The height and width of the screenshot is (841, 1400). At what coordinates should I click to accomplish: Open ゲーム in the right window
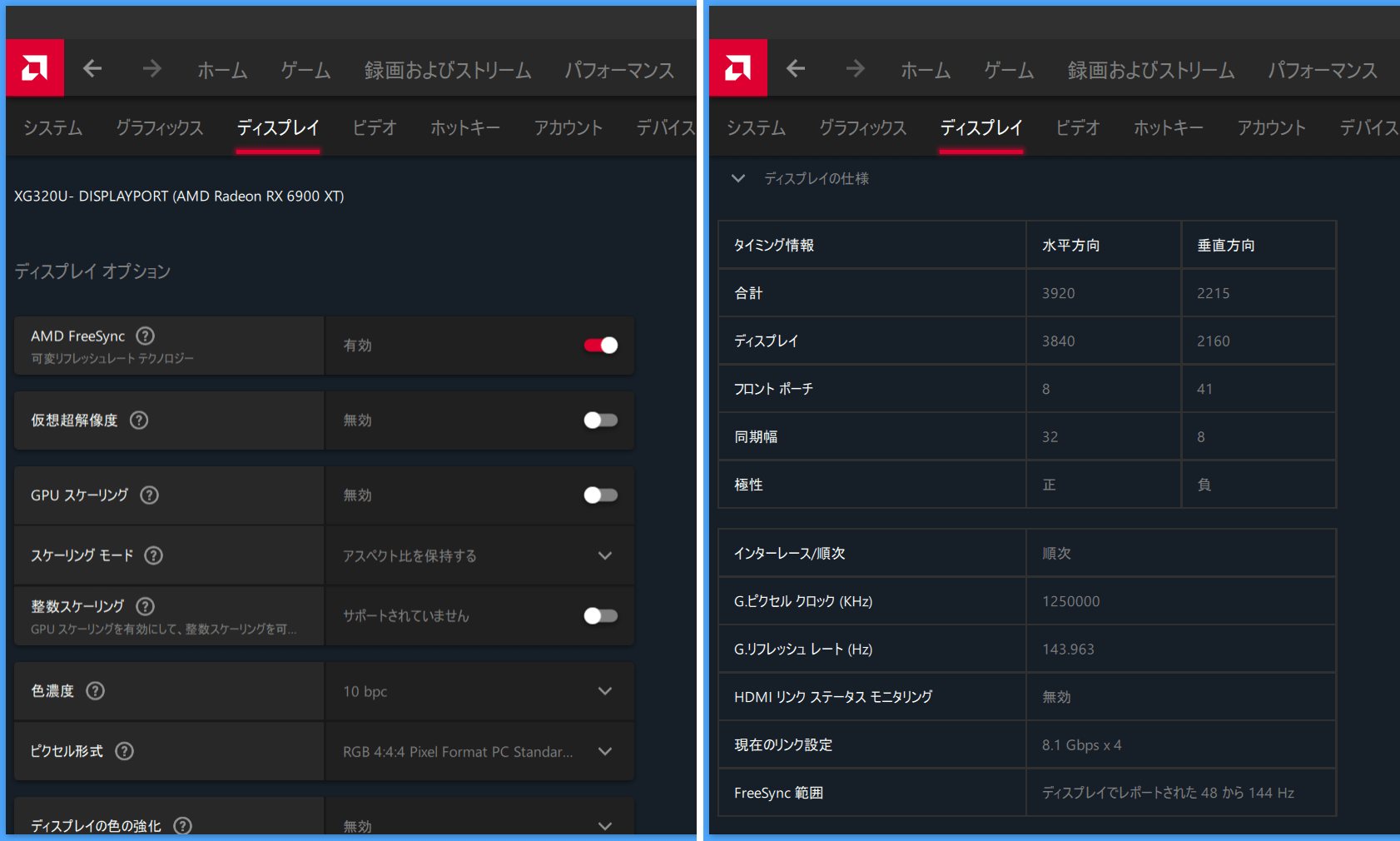pos(1009,70)
